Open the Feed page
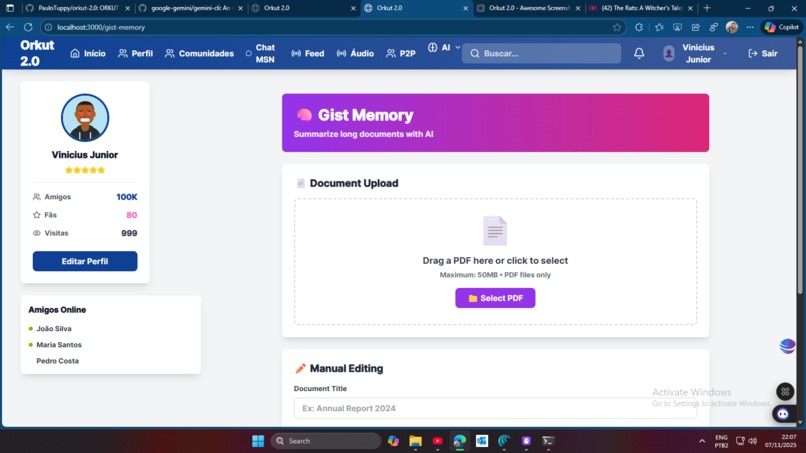The height and width of the screenshot is (453, 806). coord(307,53)
